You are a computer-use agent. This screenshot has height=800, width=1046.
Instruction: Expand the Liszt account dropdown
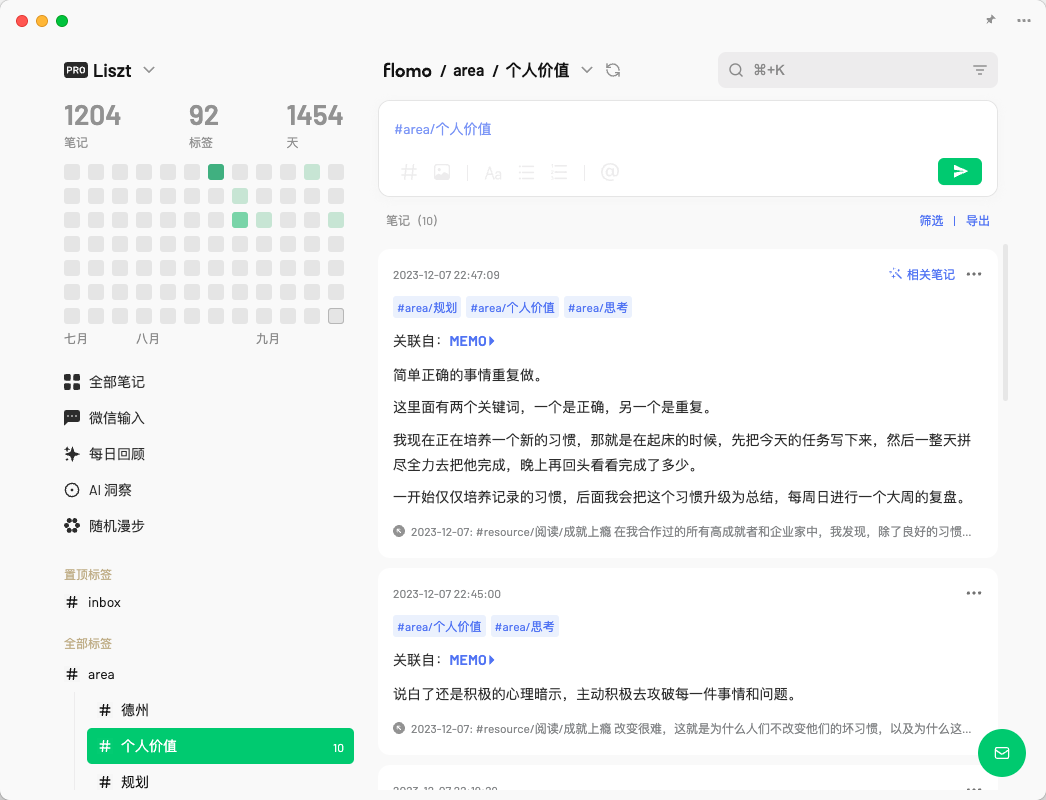click(x=149, y=70)
